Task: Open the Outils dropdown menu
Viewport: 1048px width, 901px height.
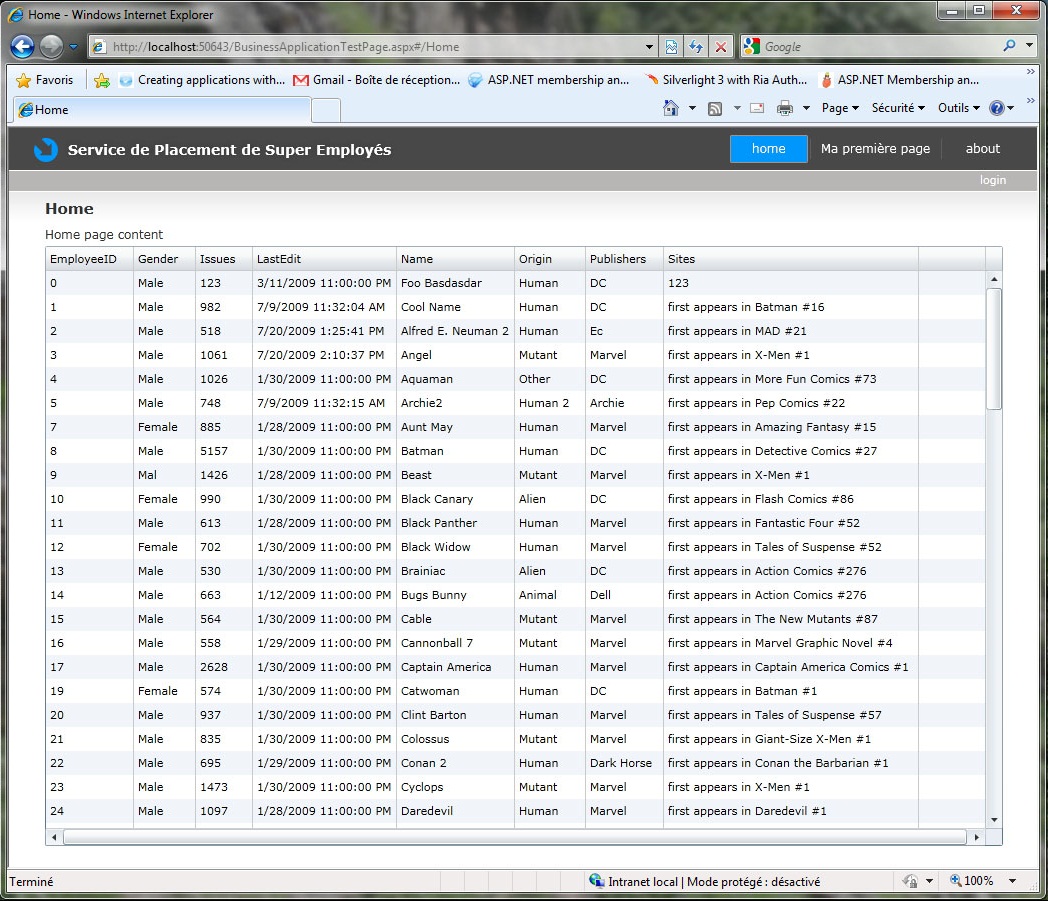Action: point(958,108)
